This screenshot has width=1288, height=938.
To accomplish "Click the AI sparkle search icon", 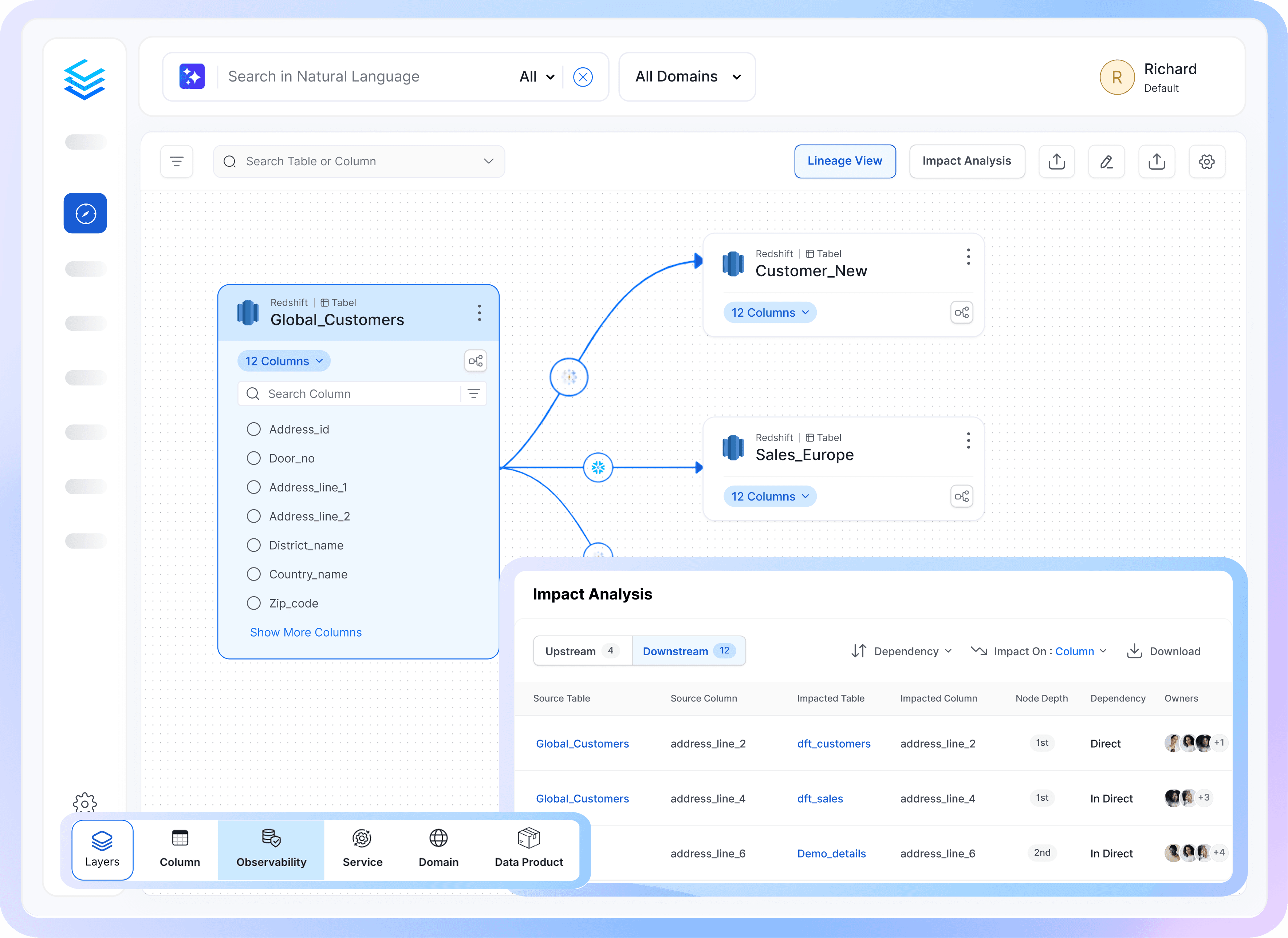I will pyautogui.click(x=192, y=77).
